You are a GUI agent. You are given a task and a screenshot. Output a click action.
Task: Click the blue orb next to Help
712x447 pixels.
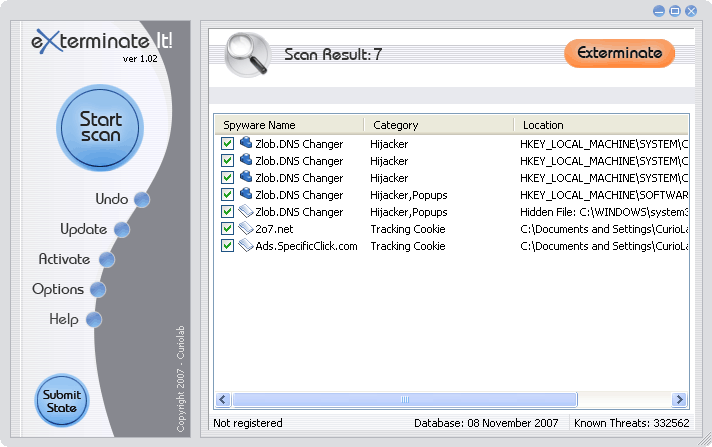(x=93, y=320)
